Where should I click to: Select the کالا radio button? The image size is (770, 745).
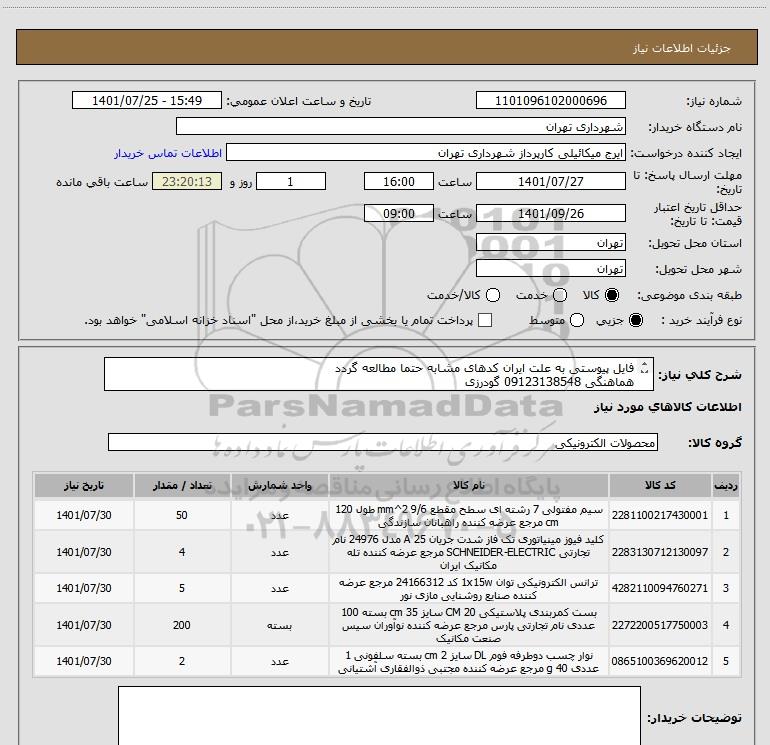pos(612,295)
